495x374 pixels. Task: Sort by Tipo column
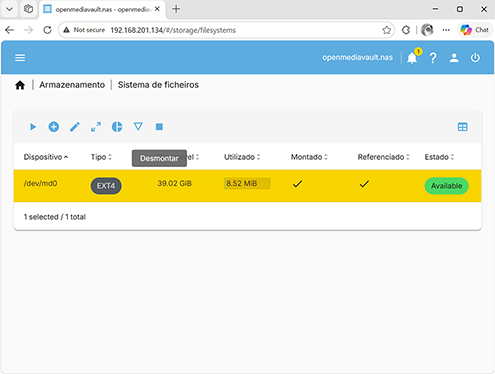click(x=101, y=157)
